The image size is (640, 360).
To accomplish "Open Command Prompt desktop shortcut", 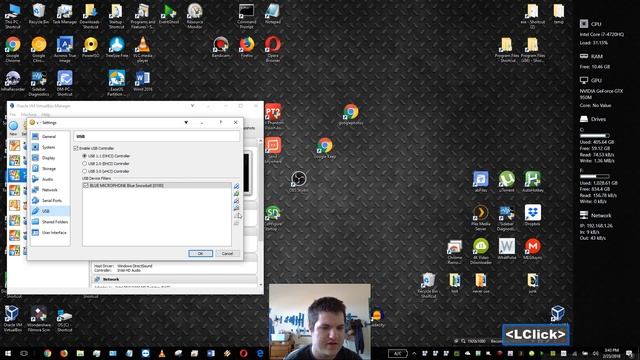I will click(x=247, y=16).
